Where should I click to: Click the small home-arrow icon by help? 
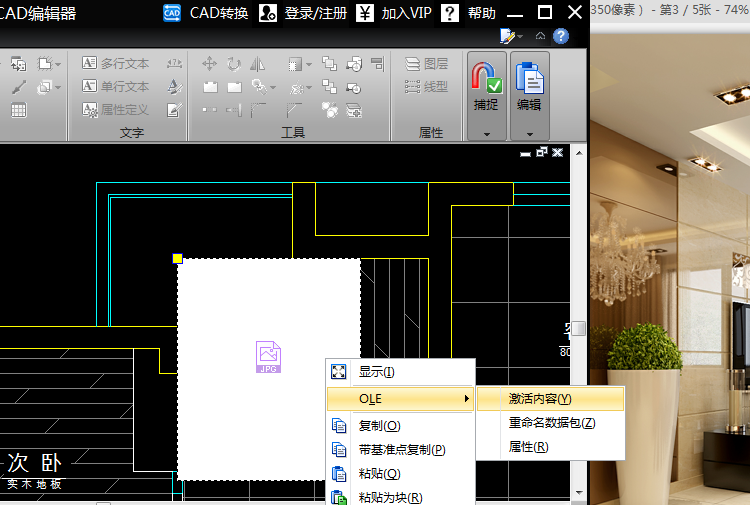[x=540, y=36]
